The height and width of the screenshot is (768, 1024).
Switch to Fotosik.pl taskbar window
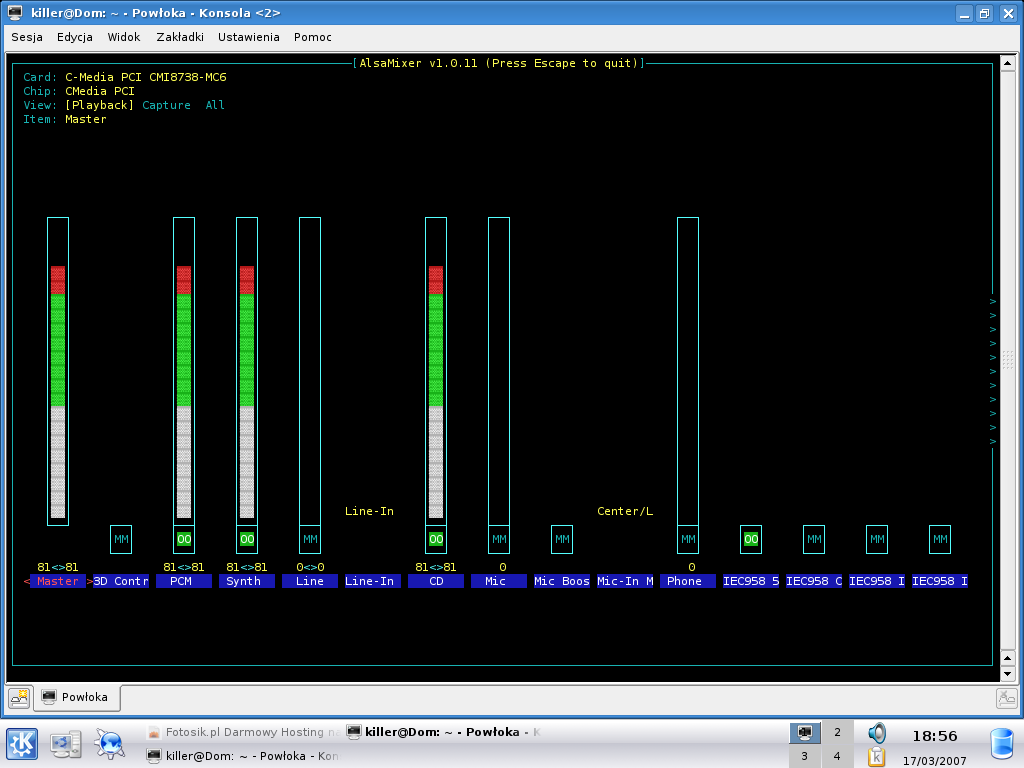click(x=243, y=732)
